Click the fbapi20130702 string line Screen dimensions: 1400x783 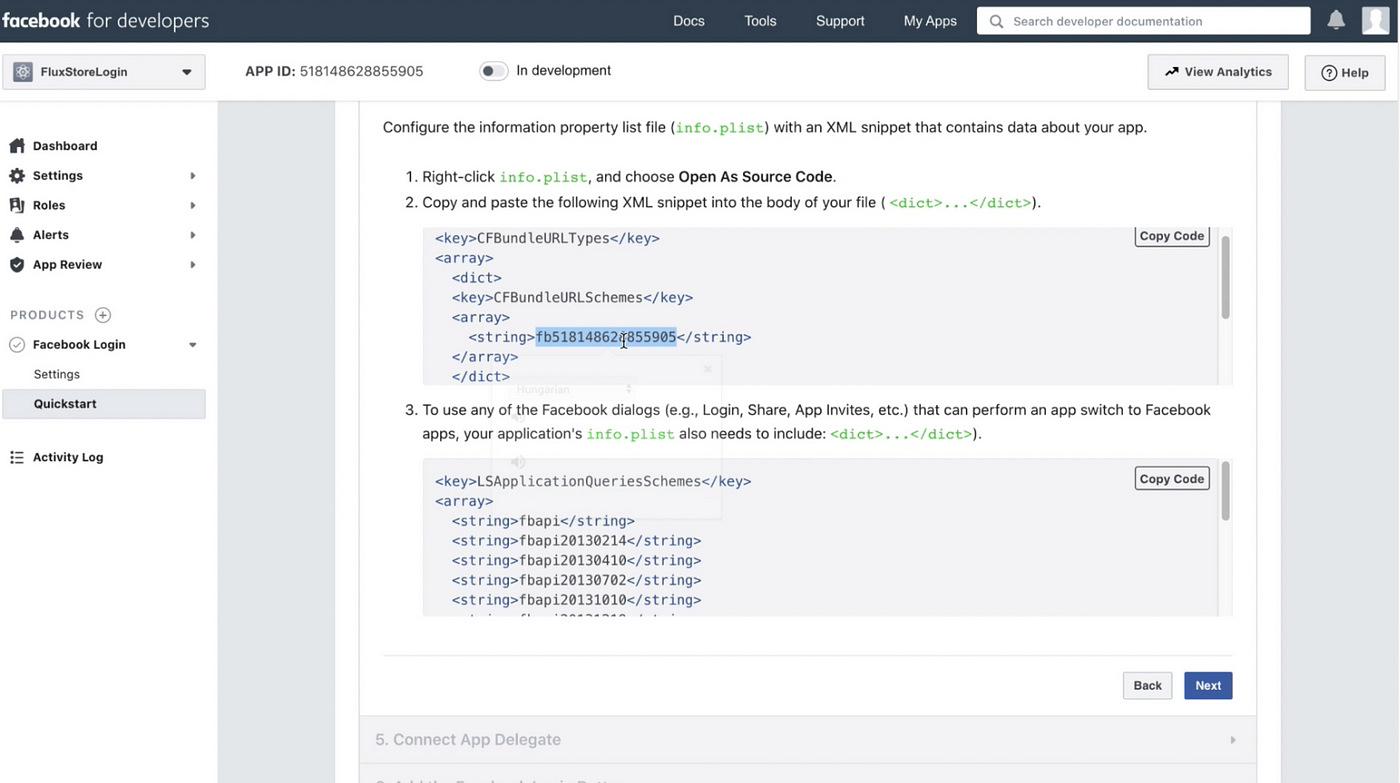coord(576,580)
